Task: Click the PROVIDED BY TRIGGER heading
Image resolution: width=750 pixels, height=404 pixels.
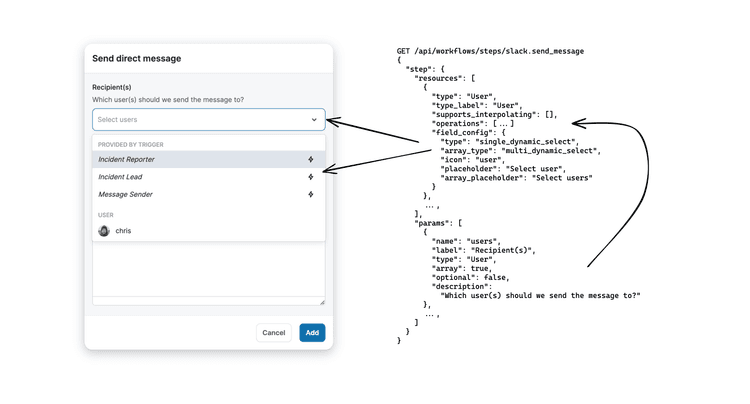Action: 131,144
